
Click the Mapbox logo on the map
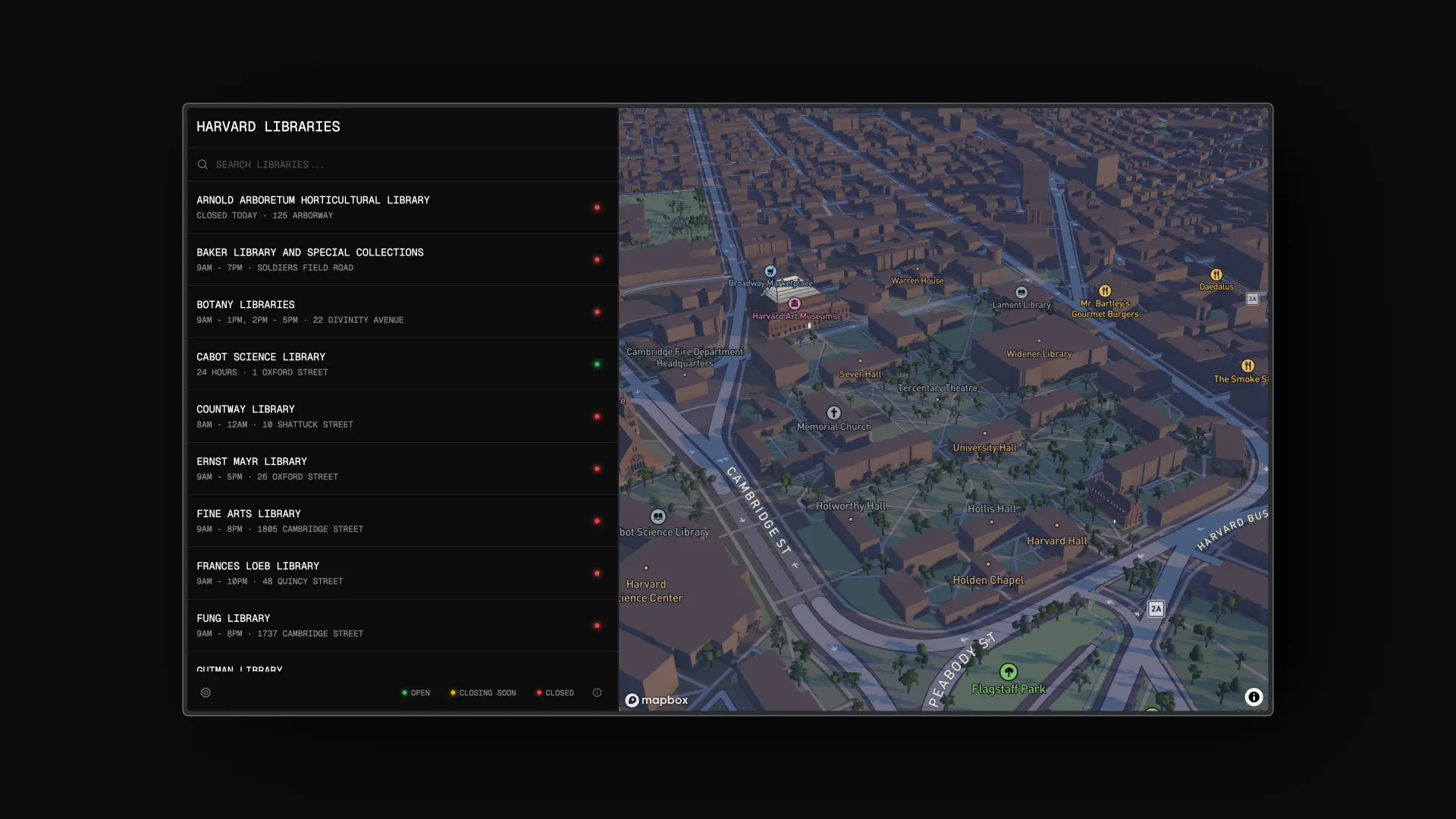coord(657,700)
